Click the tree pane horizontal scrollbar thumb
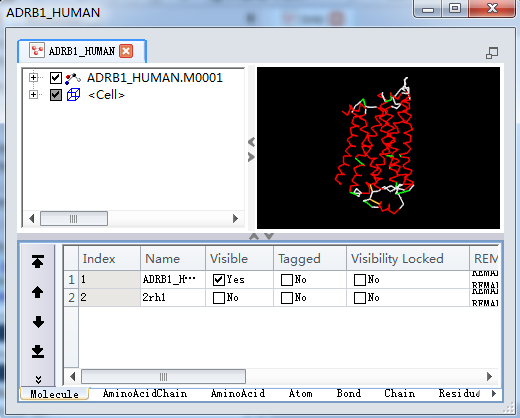Image resolution: width=520 pixels, height=418 pixels. [74, 219]
